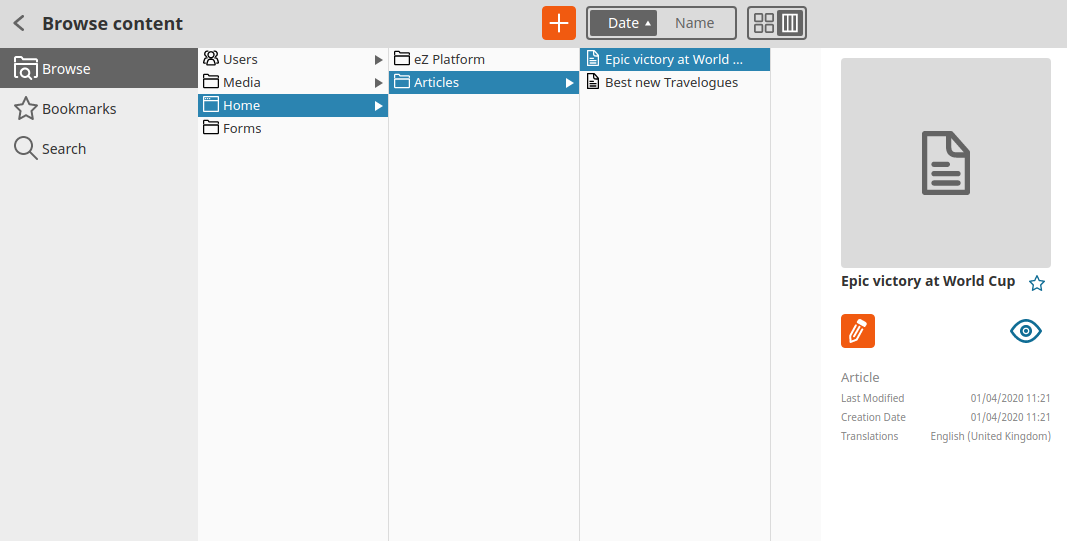Click the eZ Platform folder icon

402,59
